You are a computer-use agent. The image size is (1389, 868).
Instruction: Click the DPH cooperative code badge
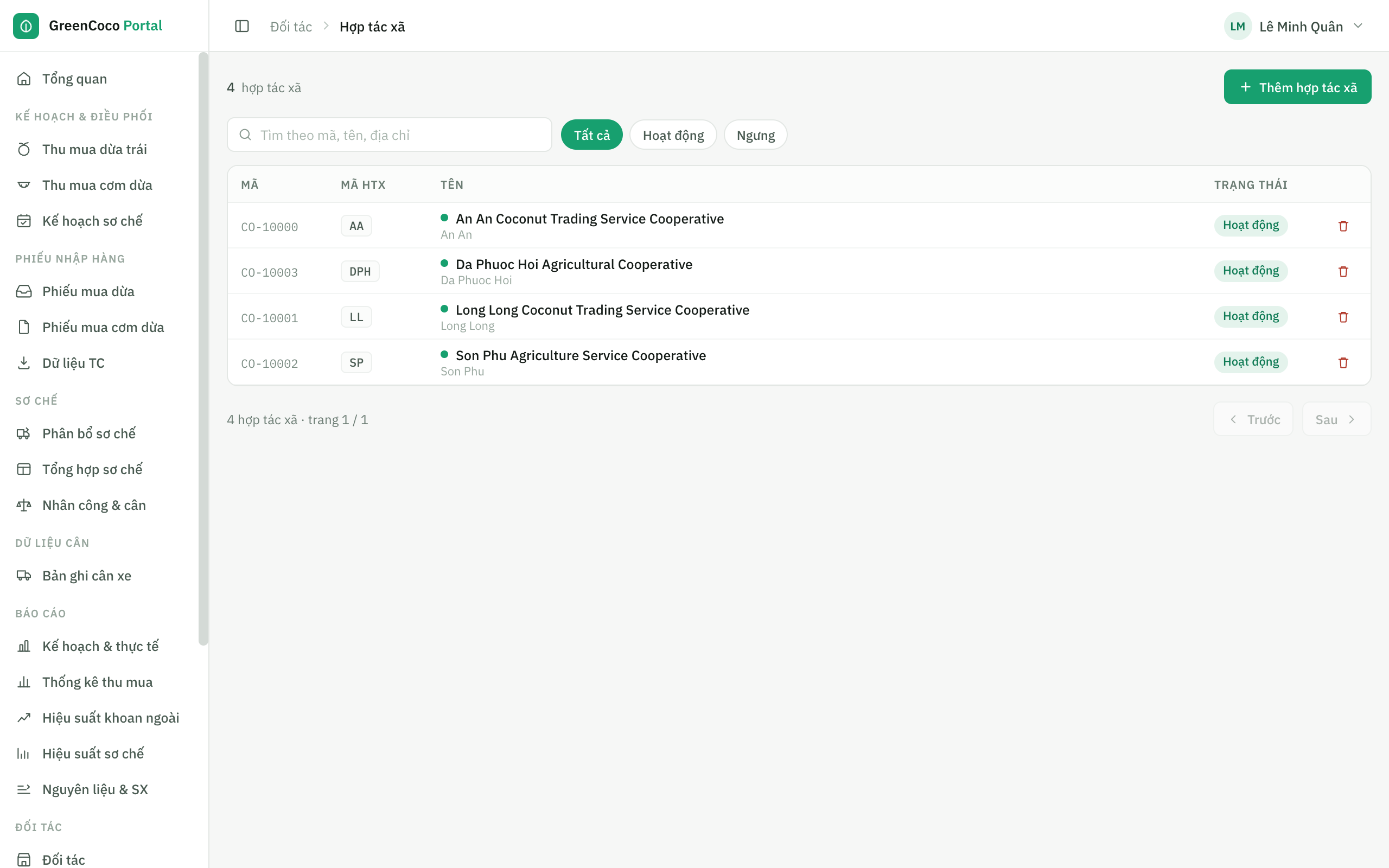point(360,271)
